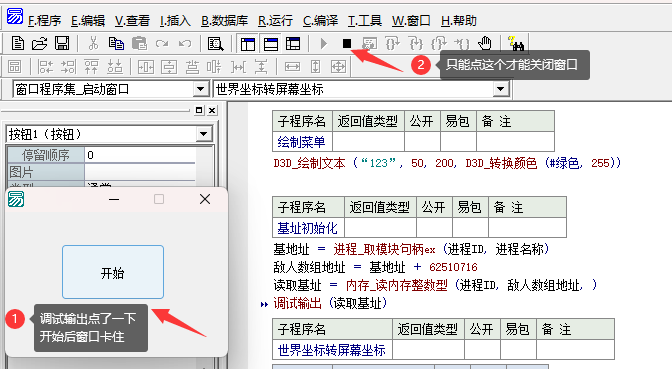The height and width of the screenshot is (369, 672).
Task: Make components the same height
Action: (x=315, y=67)
